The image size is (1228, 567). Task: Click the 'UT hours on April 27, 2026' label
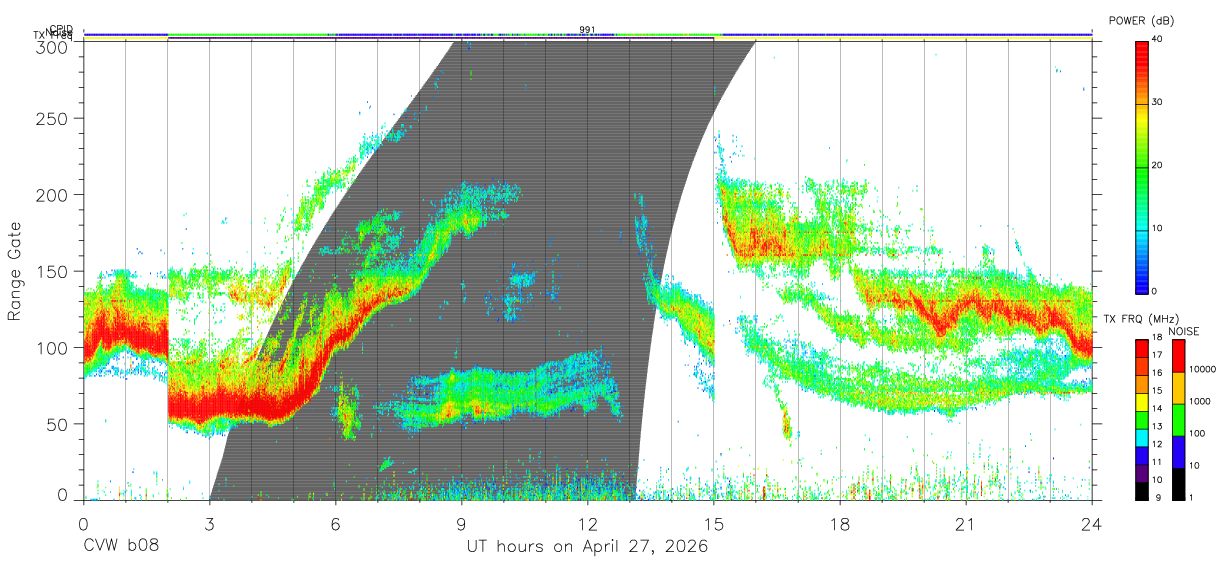(x=587, y=547)
